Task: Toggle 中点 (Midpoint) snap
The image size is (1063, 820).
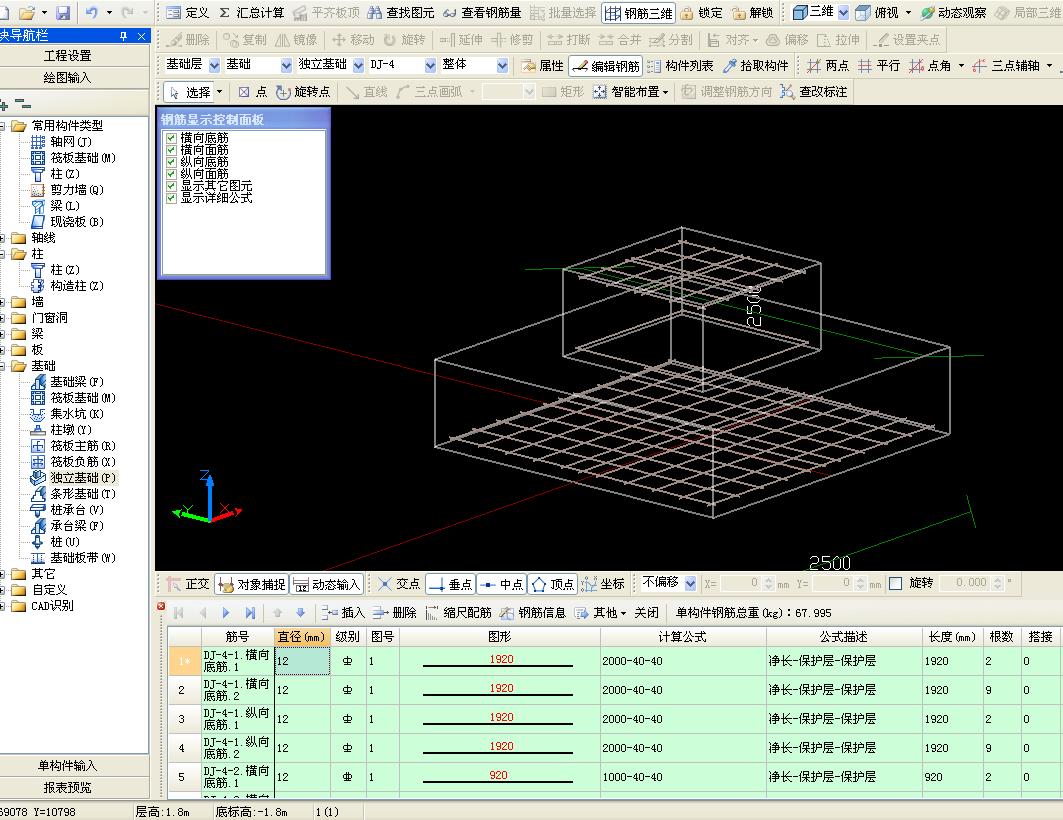Action: 501,584
